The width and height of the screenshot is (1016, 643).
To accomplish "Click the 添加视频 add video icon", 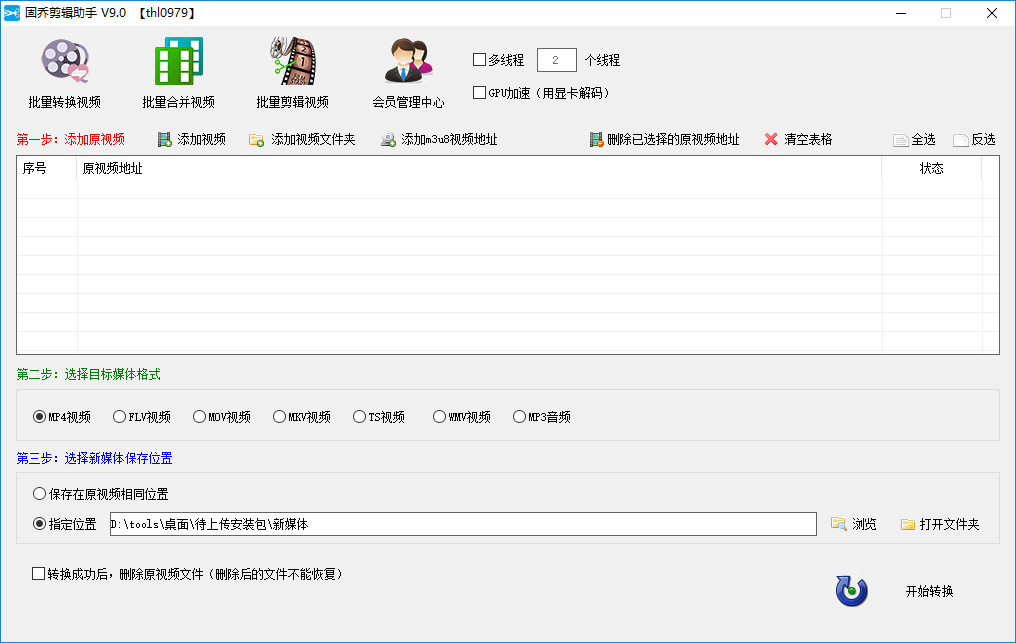I will point(165,139).
